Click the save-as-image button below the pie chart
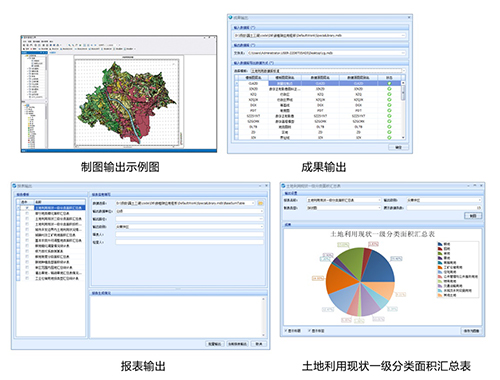The image size is (500, 380). pos(471,331)
